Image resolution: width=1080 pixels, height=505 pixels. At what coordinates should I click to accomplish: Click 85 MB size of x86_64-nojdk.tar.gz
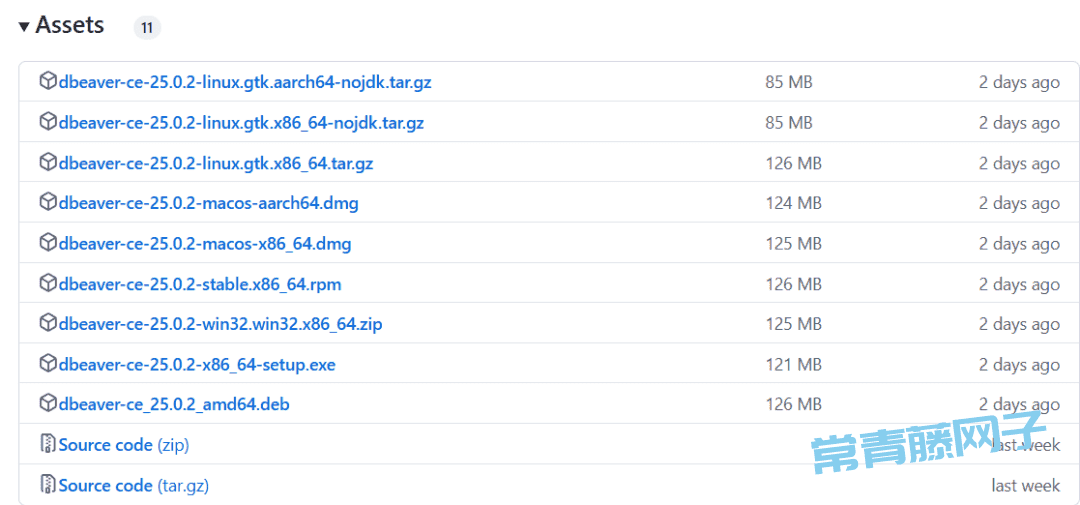789,123
